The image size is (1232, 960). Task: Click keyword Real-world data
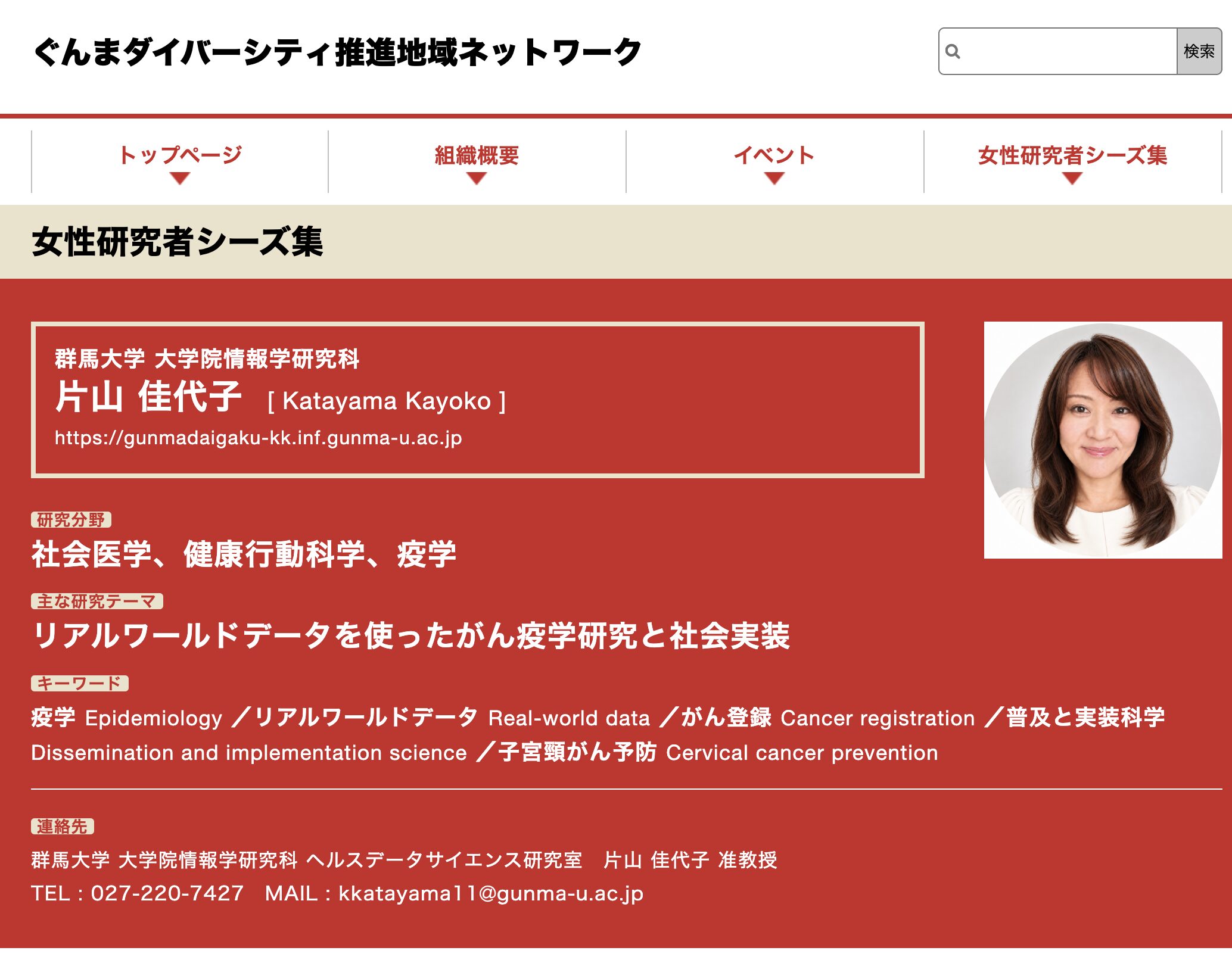click(569, 718)
